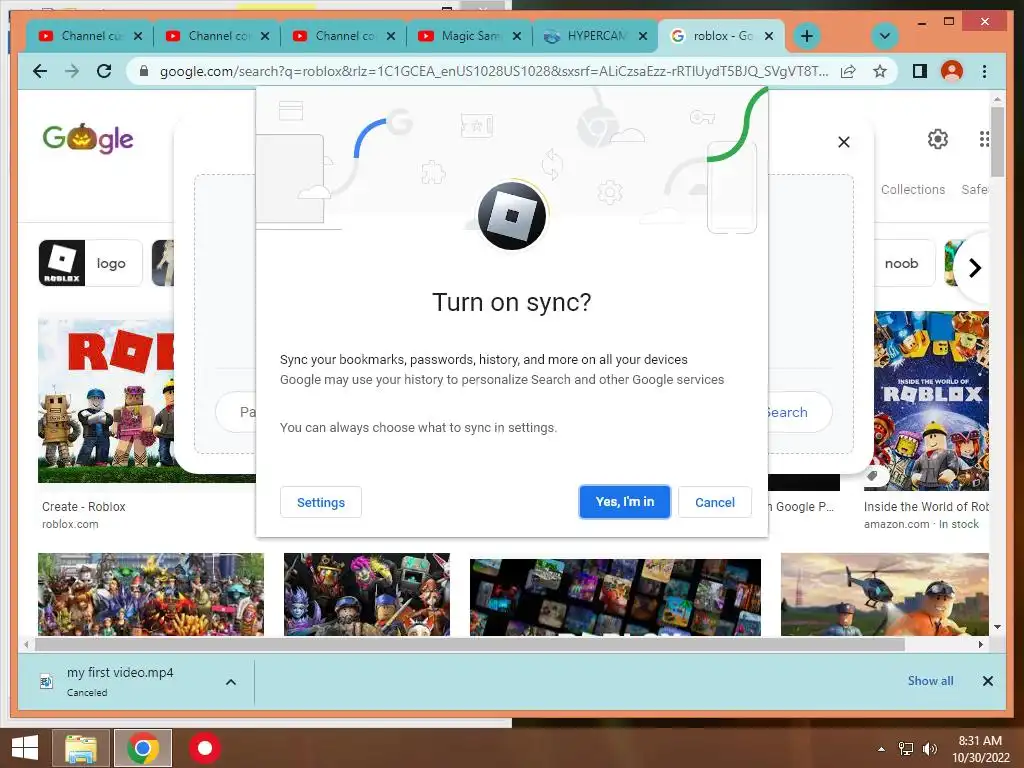The height and width of the screenshot is (768, 1024).
Task: Click the address bar URL
Action: [494, 71]
